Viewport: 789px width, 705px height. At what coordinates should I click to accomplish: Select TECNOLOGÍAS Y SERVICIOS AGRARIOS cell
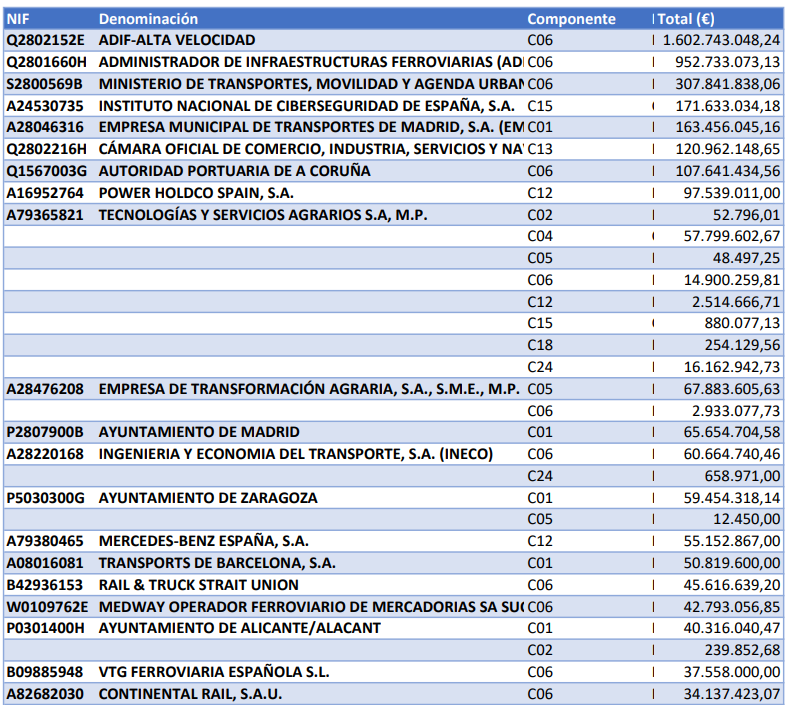coord(263,215)
